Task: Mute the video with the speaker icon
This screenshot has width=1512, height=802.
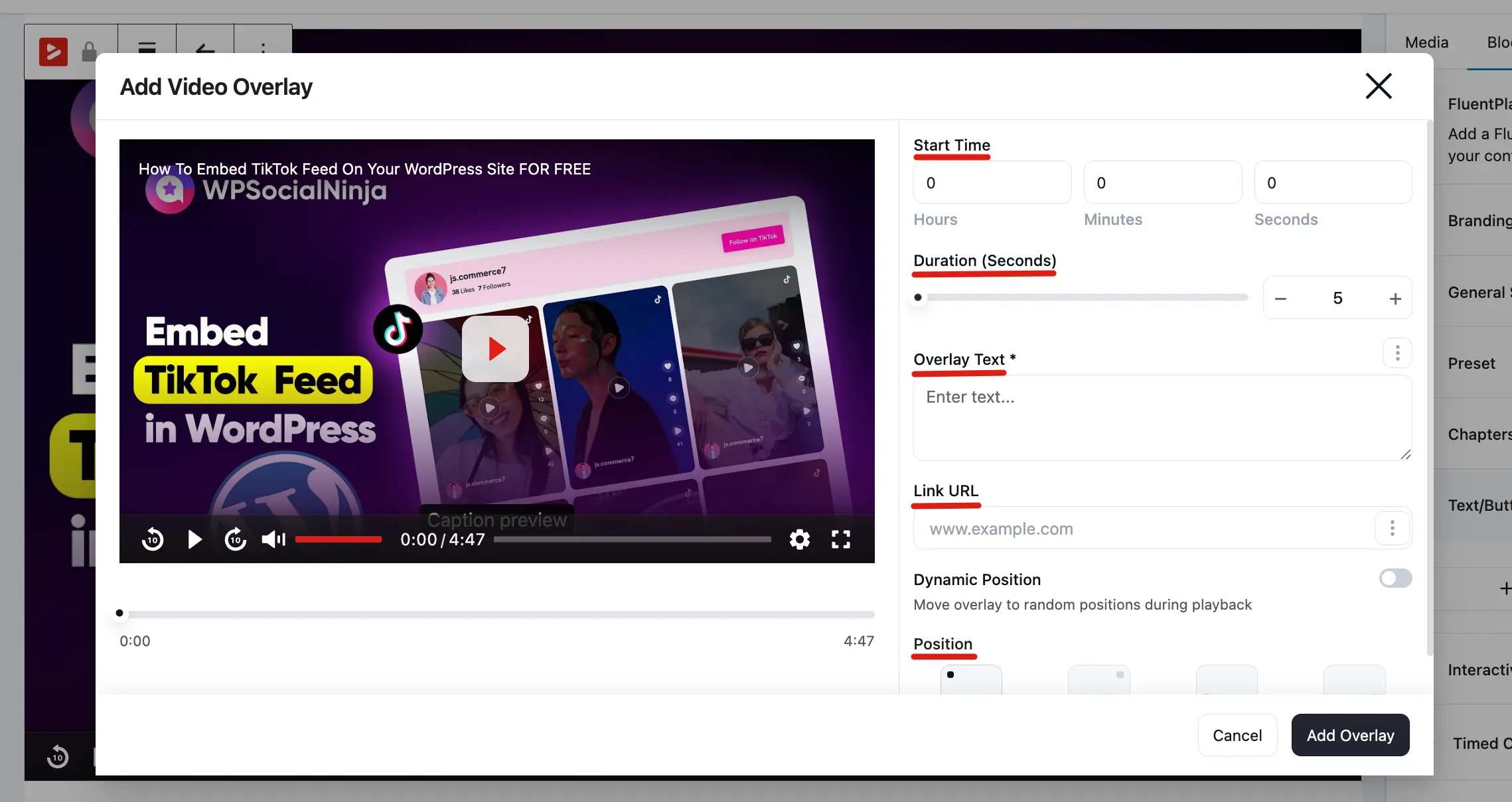Action: click(x=273, y=539)
